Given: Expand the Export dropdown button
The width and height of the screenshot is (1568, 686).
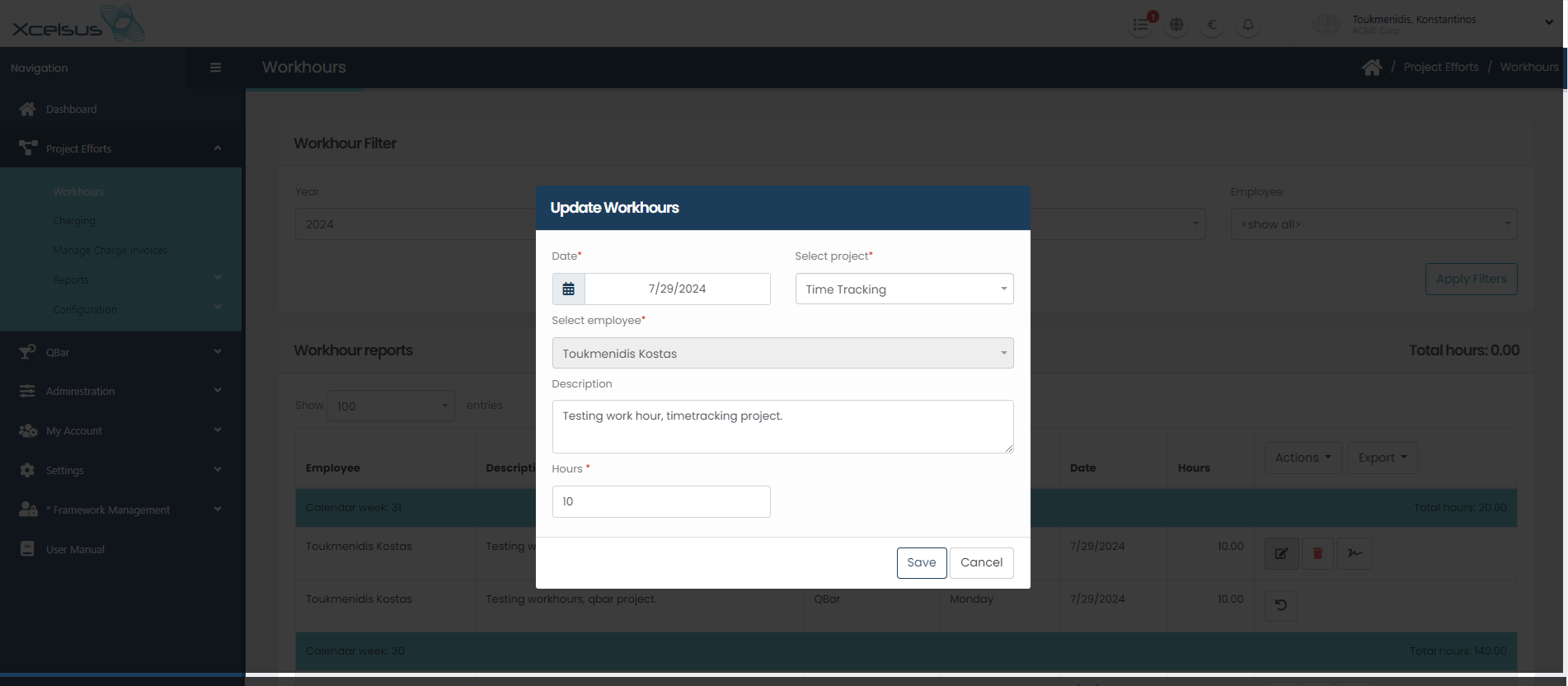Looking at the screenshot, I should [x=1383, y=458].
